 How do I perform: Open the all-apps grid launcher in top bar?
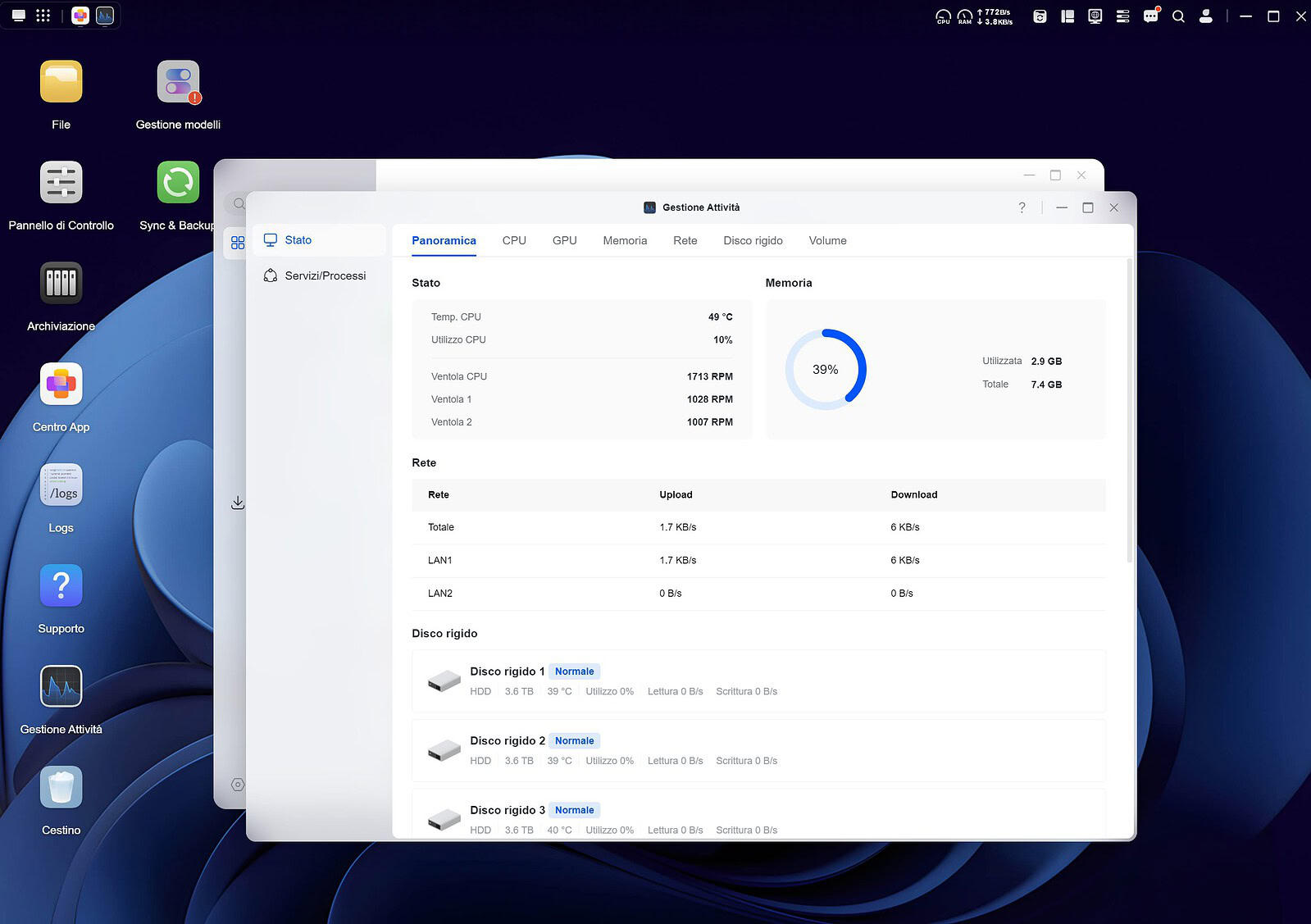coord(43,16)
